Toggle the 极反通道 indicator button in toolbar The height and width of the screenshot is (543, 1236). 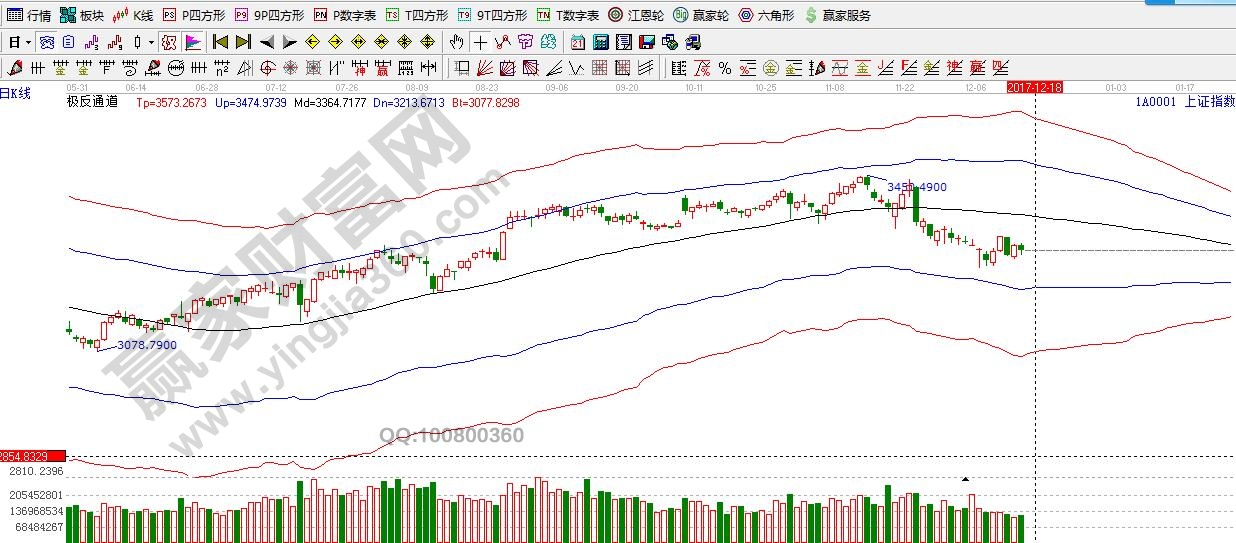tap(168, 42)
